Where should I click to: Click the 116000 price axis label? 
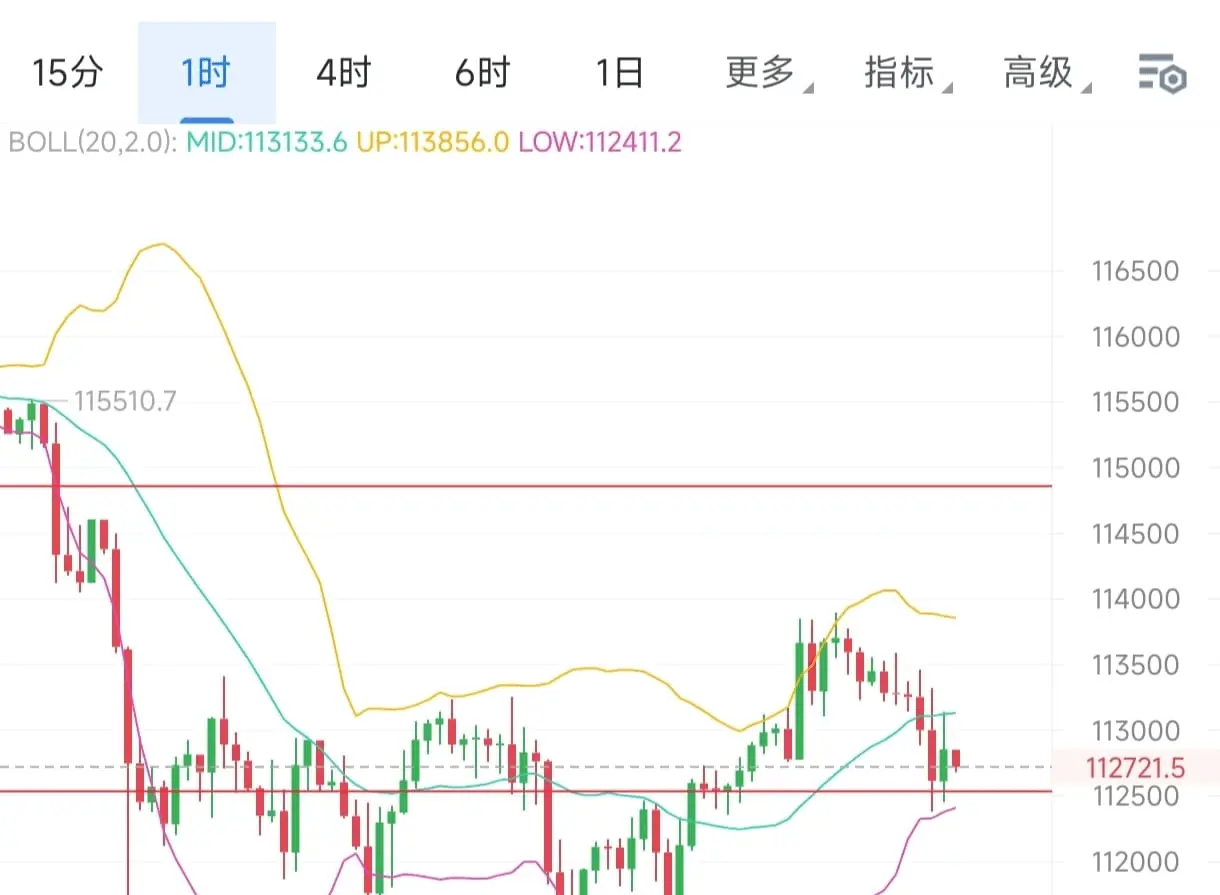click(1135, 337)
